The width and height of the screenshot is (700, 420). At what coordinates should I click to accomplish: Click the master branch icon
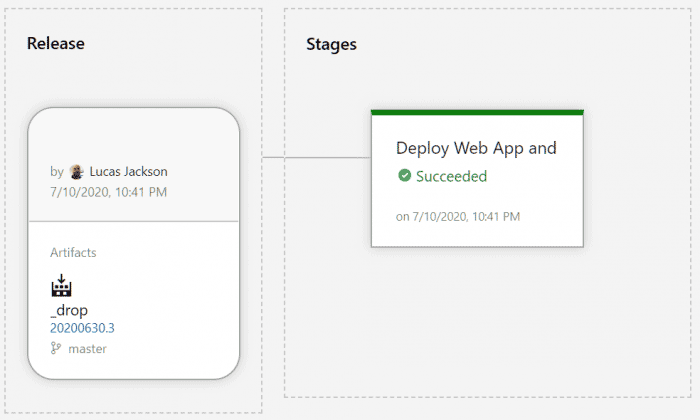point(55,348)
